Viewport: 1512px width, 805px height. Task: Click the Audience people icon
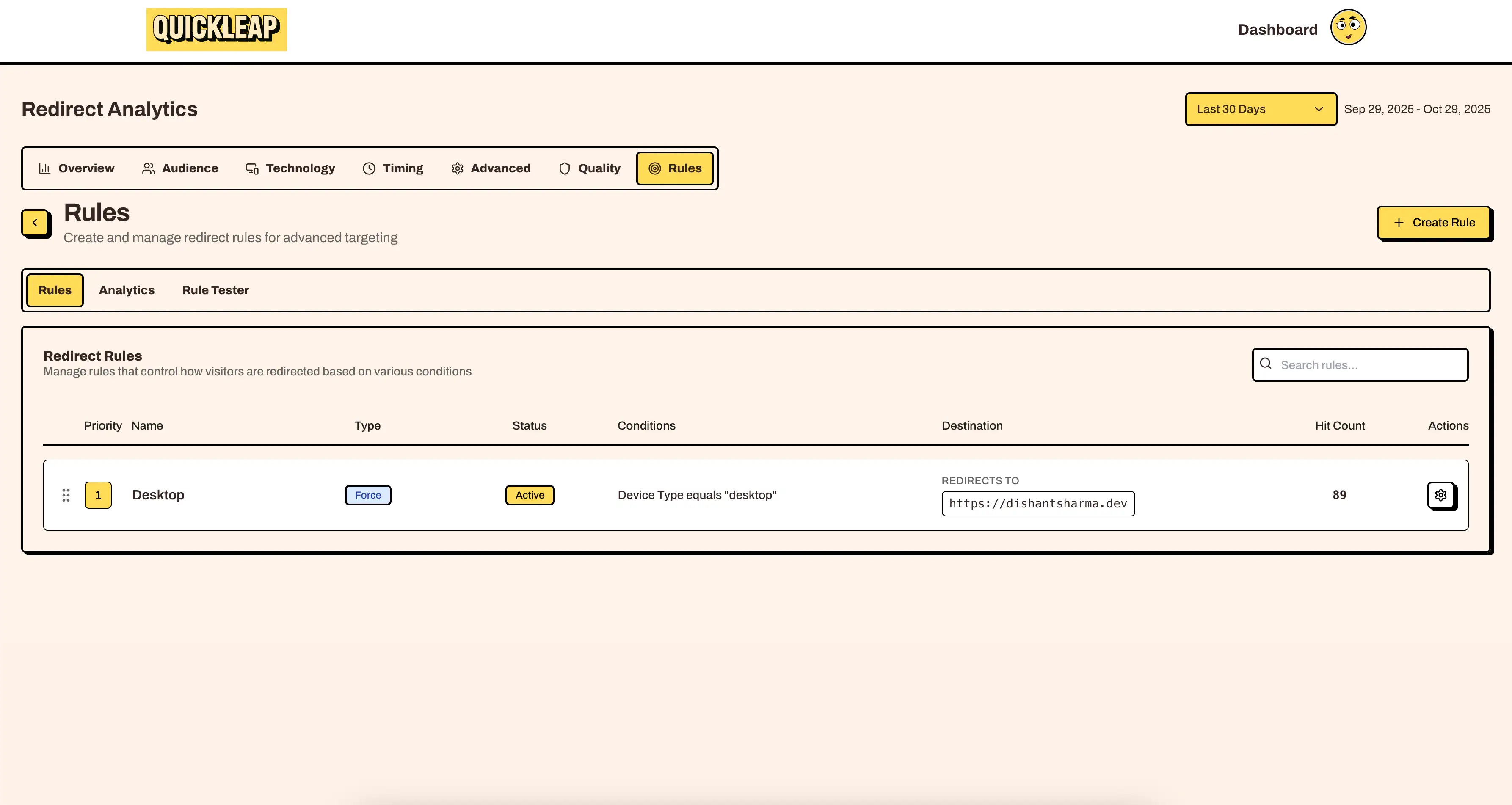coord(148,168)
